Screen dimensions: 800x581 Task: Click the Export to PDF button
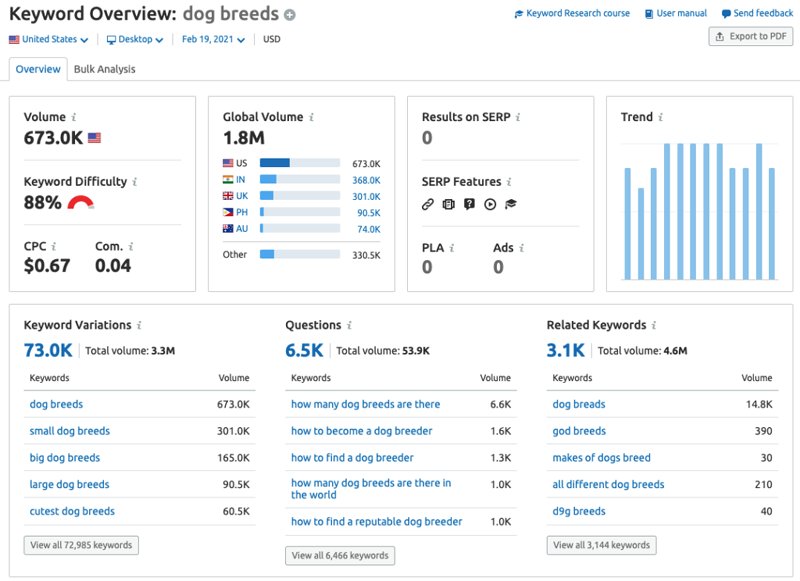point(751,36)
